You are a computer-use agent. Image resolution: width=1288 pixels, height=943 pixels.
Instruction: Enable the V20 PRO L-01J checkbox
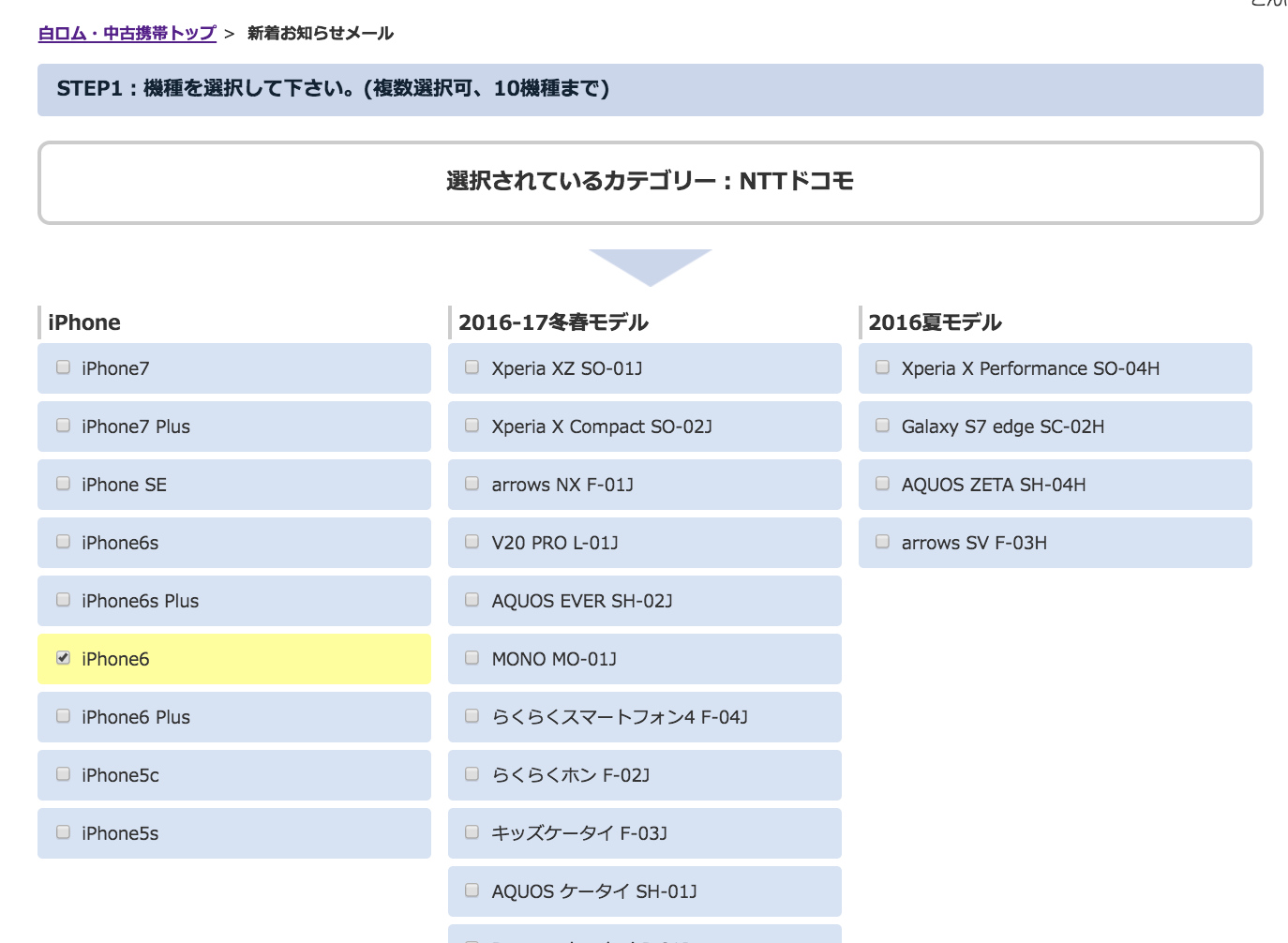pyautogui.click(x=472, y=542)
